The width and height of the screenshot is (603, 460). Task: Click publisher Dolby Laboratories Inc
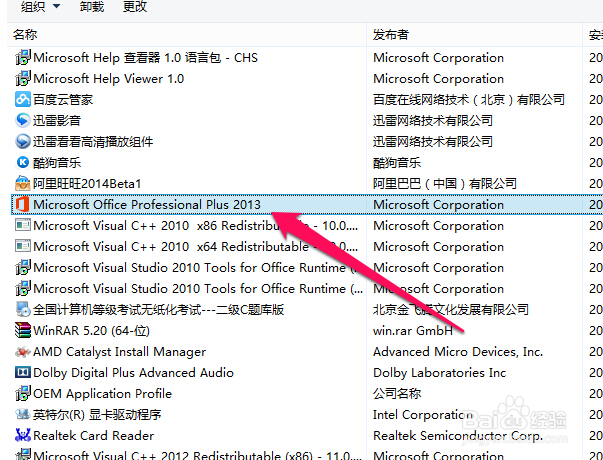point(439,373)
